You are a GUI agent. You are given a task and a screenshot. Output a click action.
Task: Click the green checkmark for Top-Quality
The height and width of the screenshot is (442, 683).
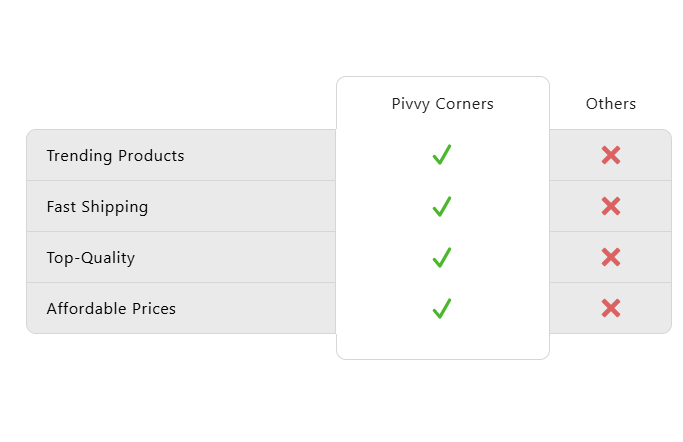(x=442, y=257)
